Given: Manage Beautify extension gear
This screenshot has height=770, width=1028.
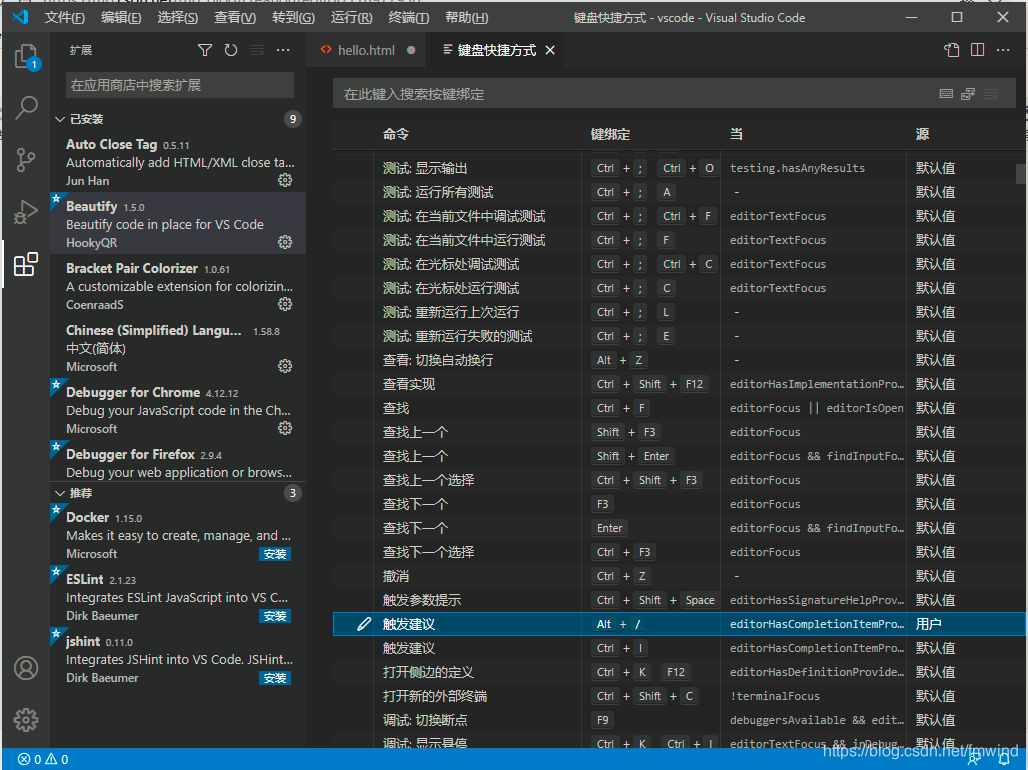Looking at the screenshot, I should 285,242.
